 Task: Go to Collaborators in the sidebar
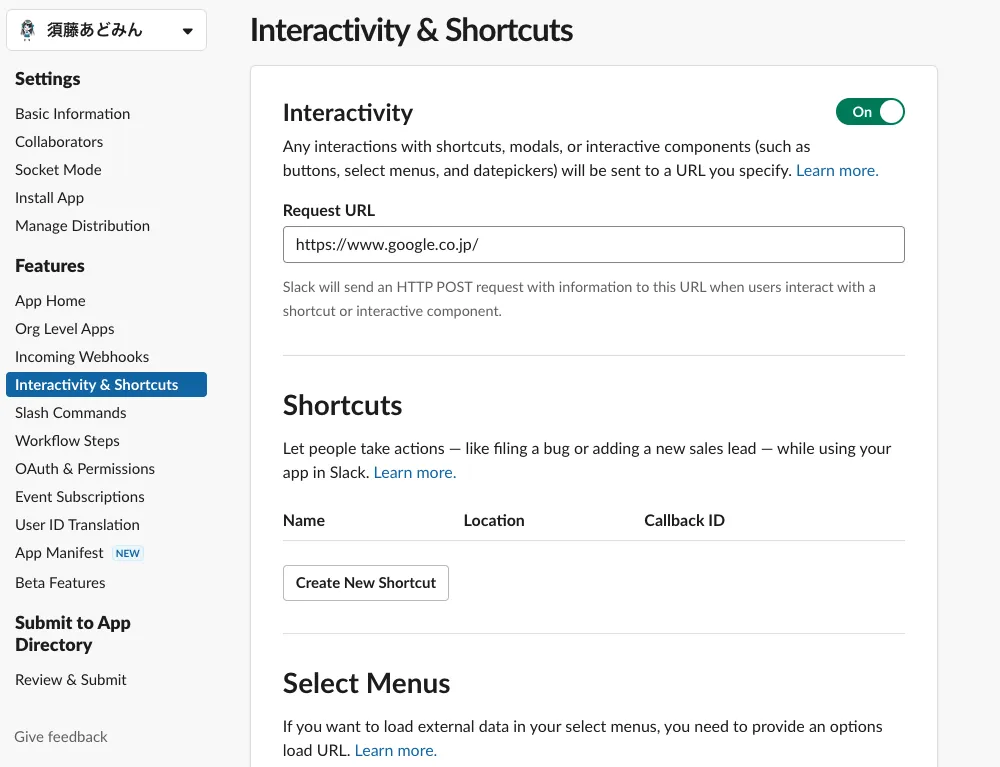(x=59, y=142)
